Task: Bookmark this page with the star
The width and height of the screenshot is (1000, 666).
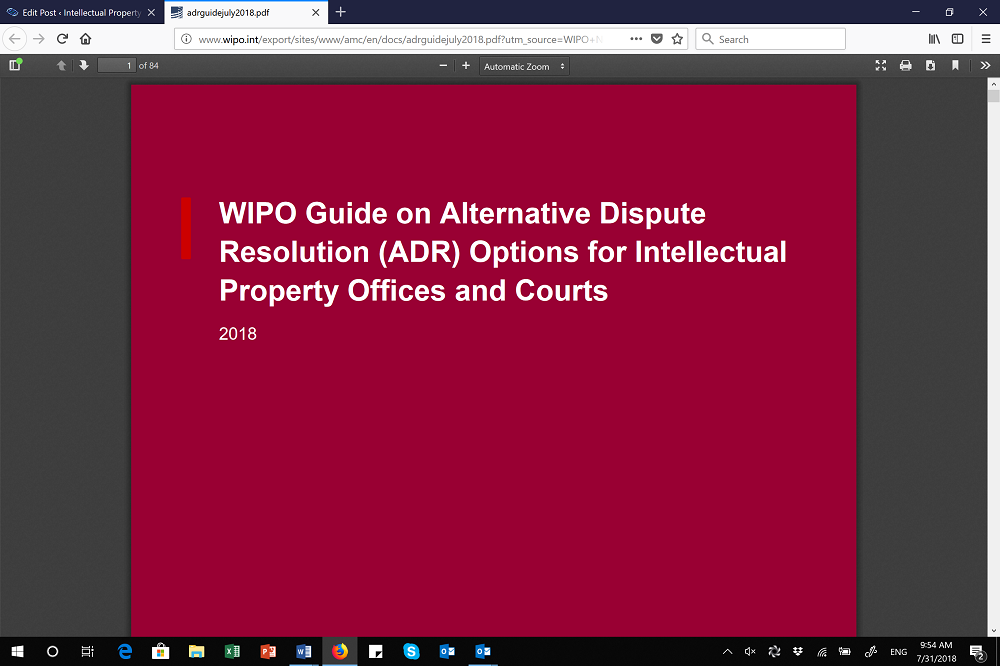Action: pyautogui.click(x=677, y=39)
